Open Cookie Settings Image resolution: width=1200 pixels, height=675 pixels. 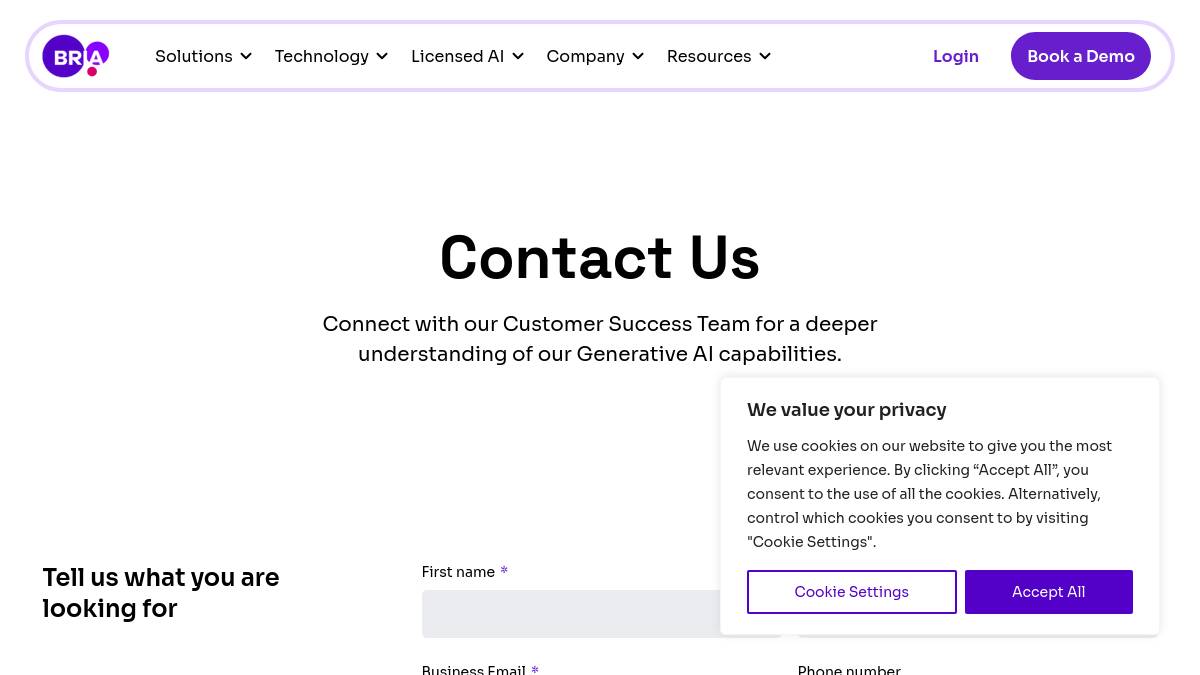point(852,592)
